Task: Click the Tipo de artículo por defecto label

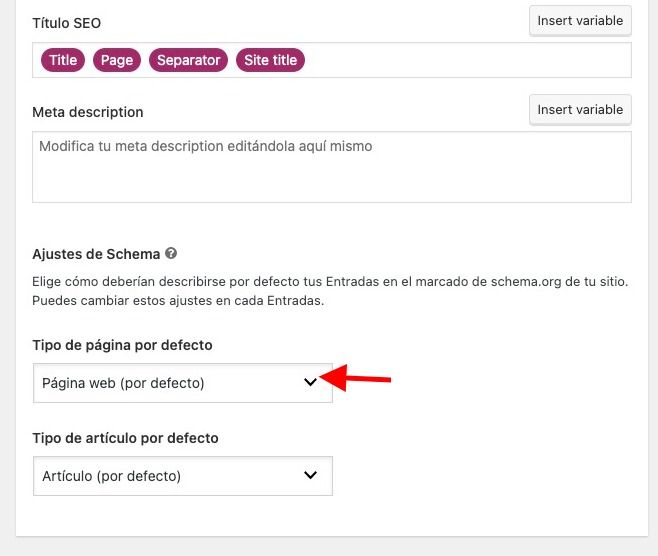Action: [x=125, y=438]
